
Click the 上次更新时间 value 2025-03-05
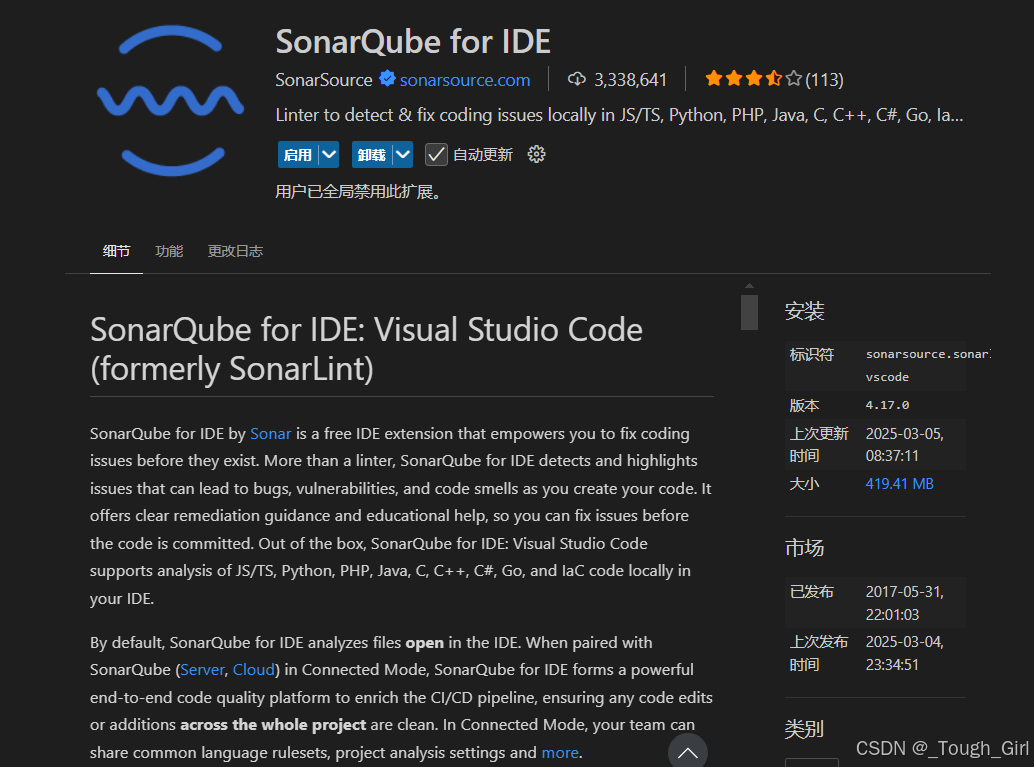coord(904,445)
